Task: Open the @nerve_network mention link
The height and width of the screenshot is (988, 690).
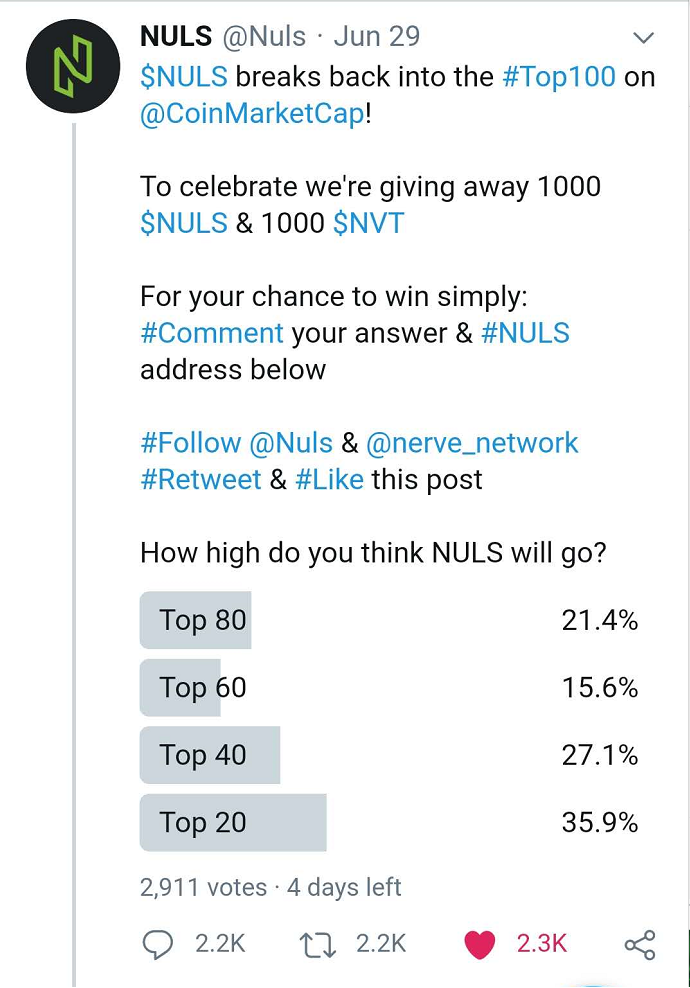Action: coord(472,443)
